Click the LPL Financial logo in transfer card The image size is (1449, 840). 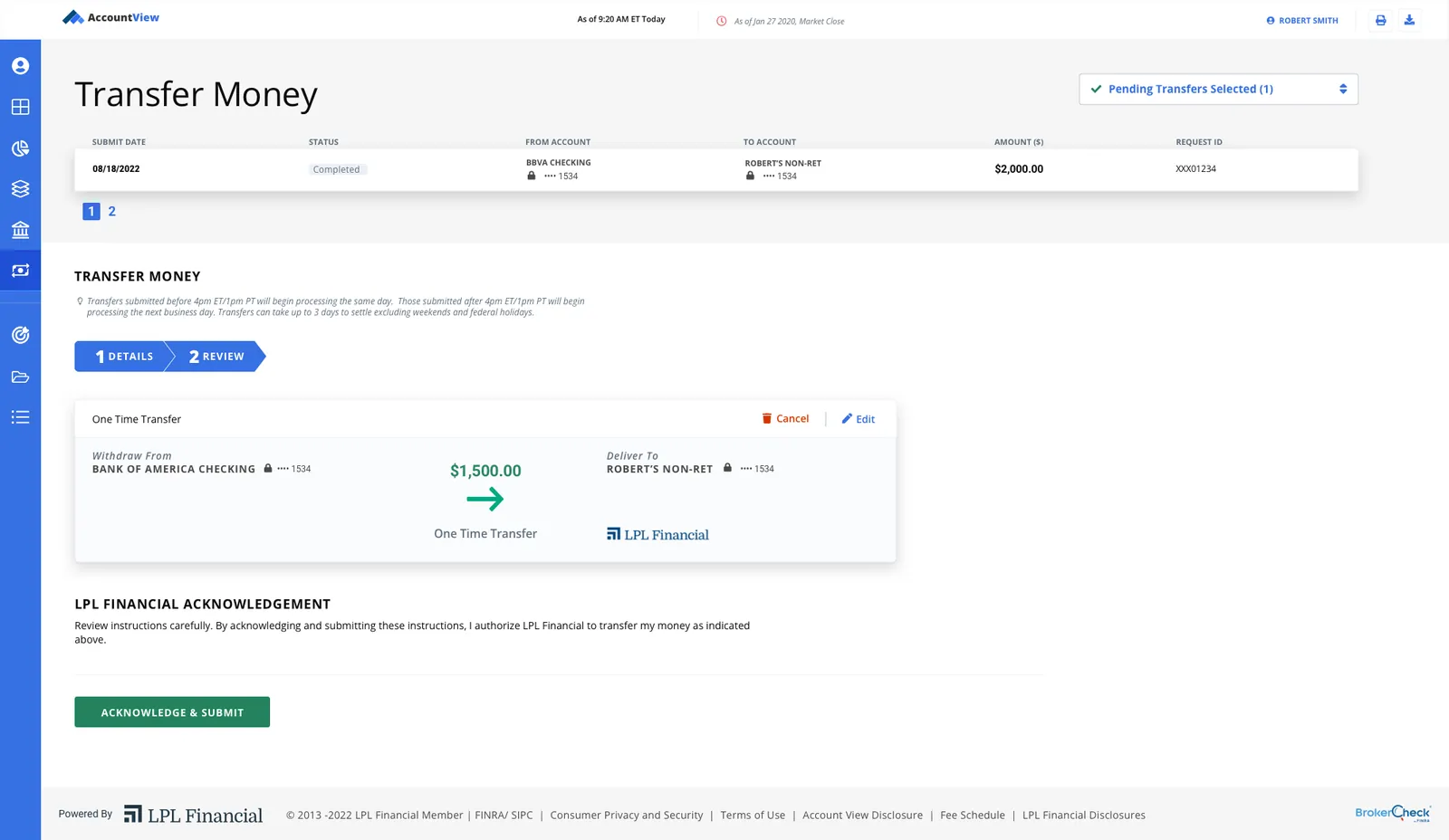tap(658, 534)
